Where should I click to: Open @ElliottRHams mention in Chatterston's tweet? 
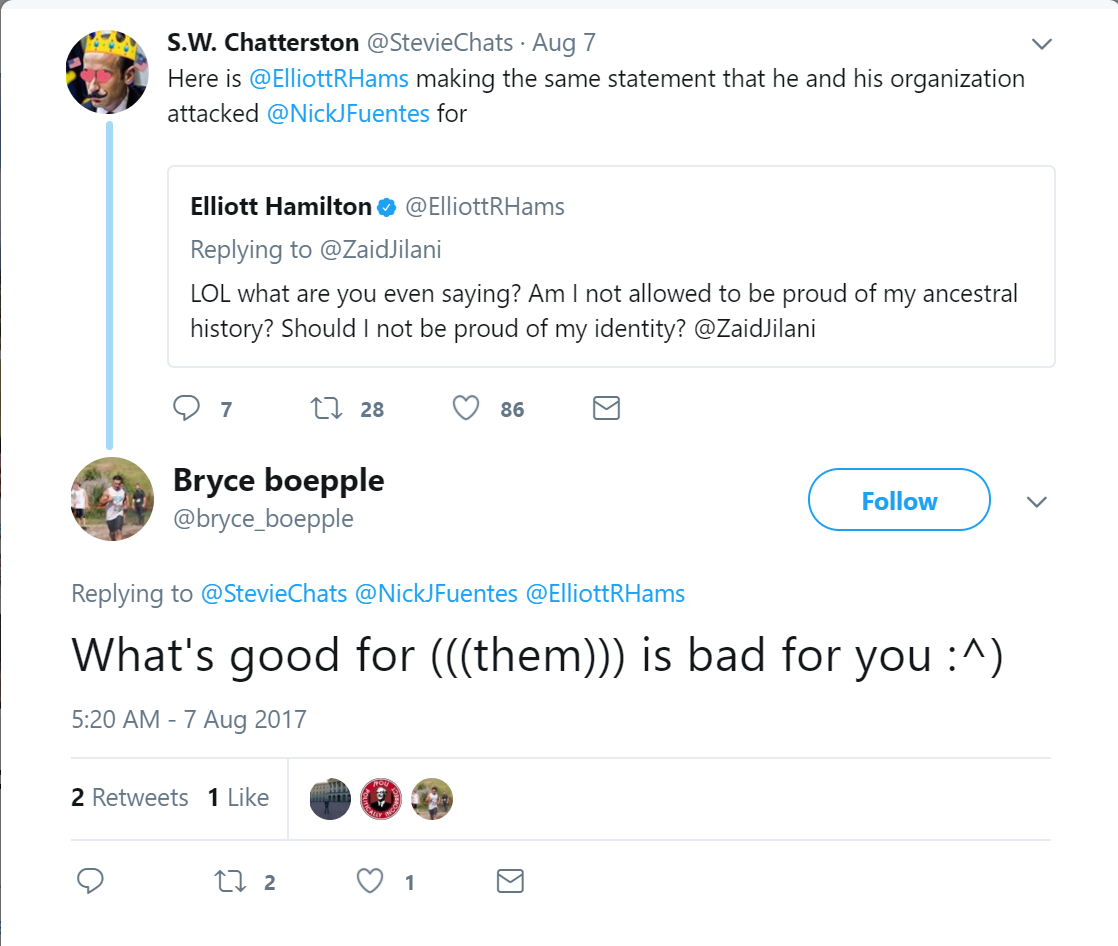pos(328,79)
